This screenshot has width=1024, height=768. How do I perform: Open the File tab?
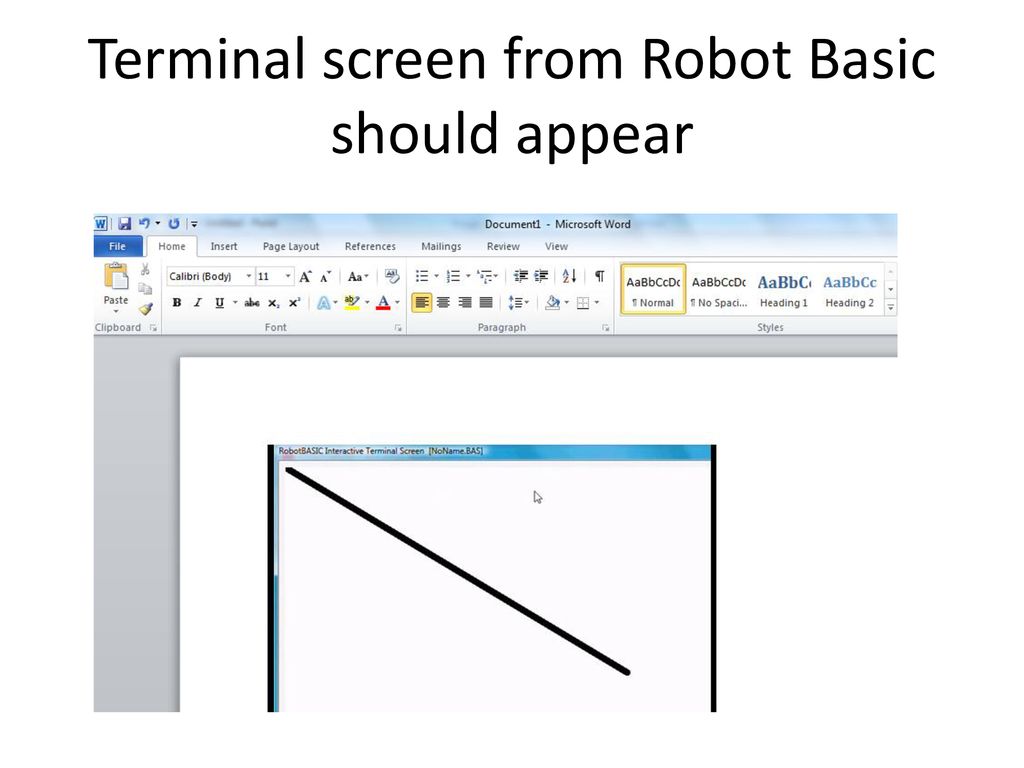pos(118,246)
